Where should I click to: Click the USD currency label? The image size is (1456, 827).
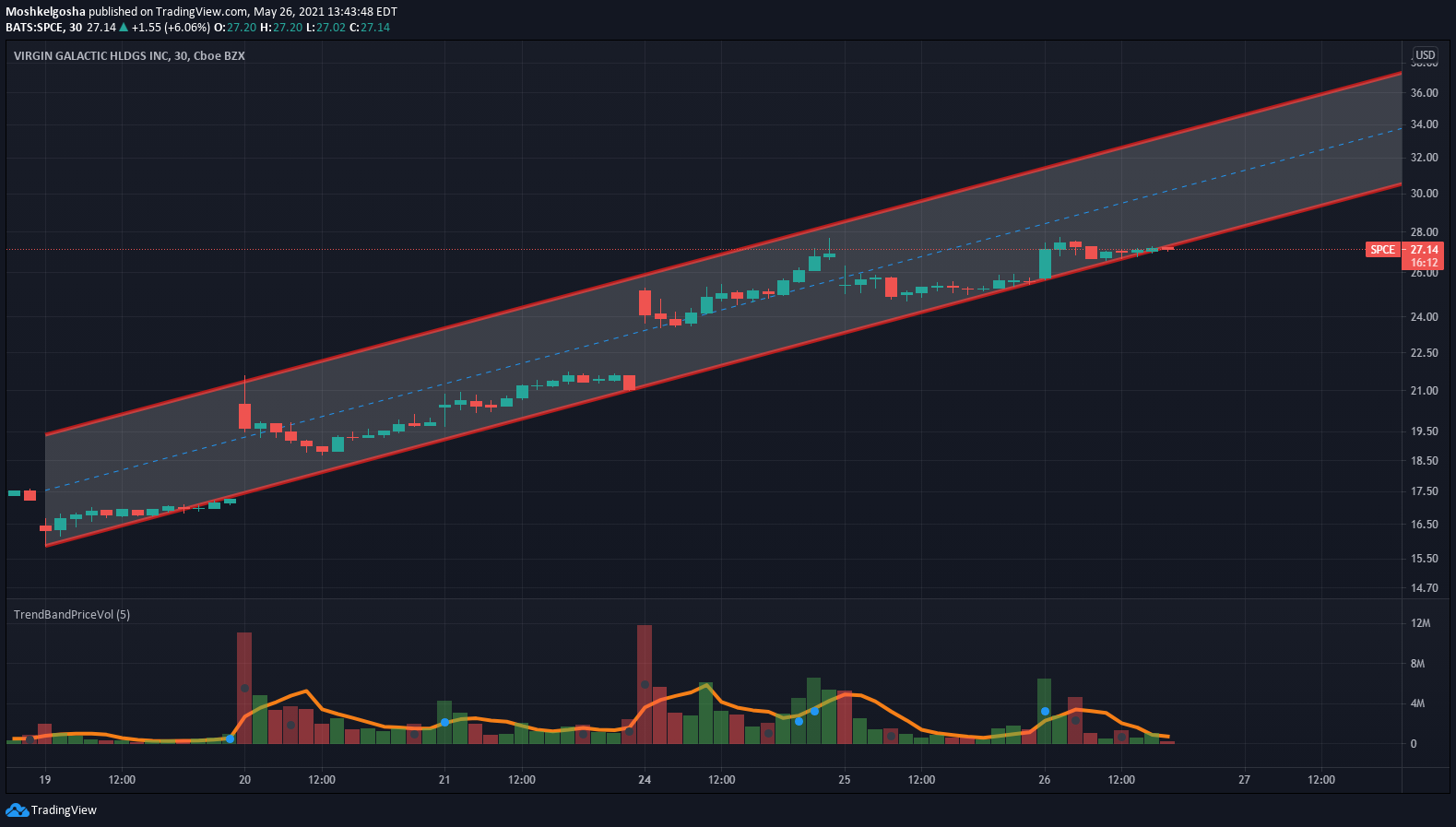pos(1426,55)
